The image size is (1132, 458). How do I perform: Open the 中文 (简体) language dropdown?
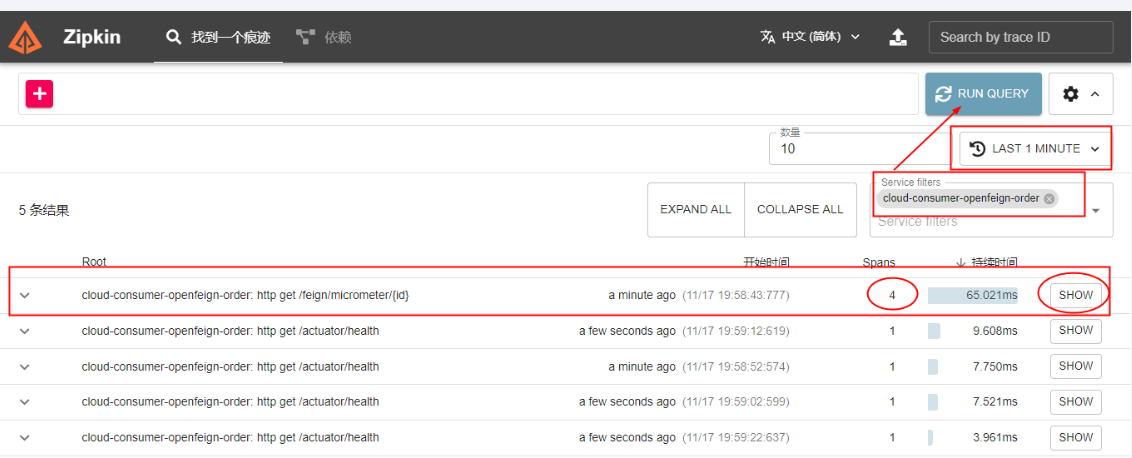[809, 37]
